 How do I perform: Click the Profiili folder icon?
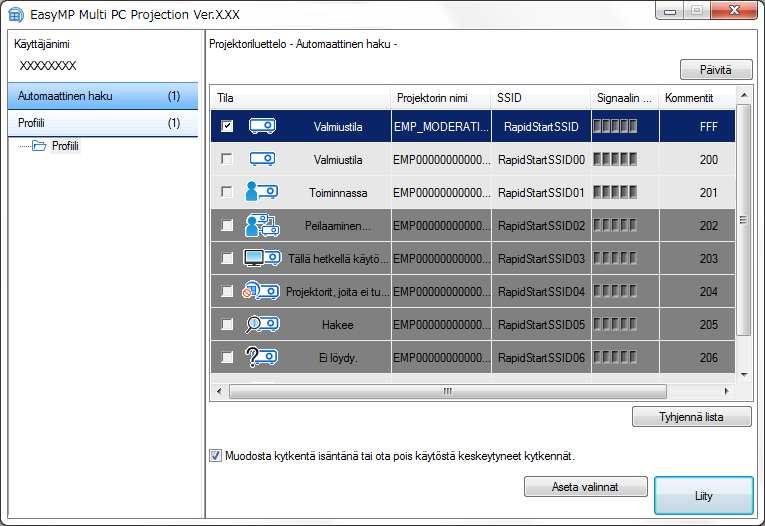(x=39, y=145)
